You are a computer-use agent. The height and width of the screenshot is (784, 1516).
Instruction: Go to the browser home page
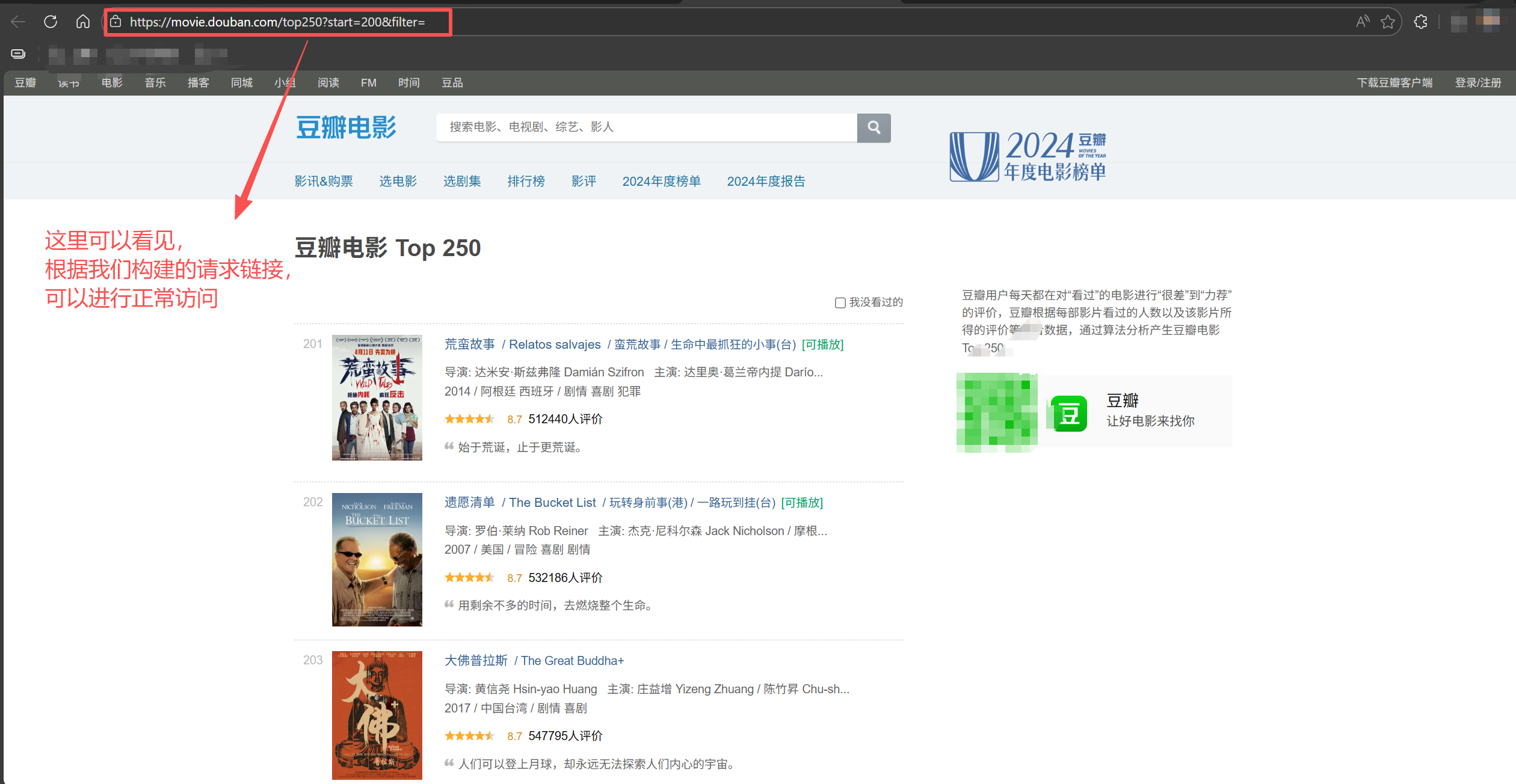coord(83,22)
